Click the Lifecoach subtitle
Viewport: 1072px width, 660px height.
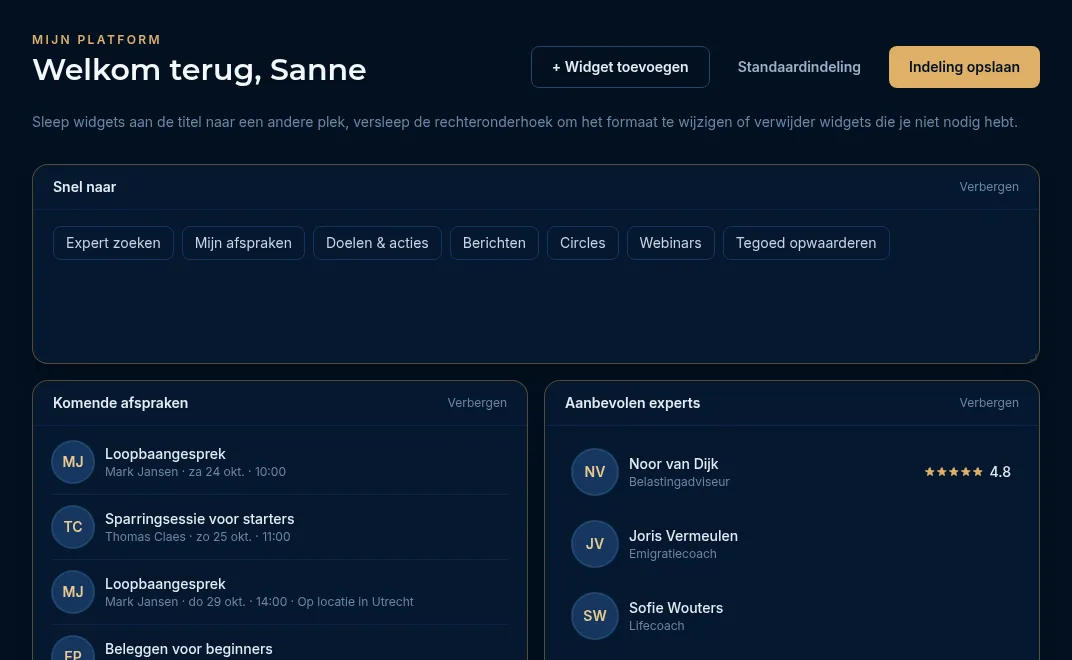coord(656,625)
